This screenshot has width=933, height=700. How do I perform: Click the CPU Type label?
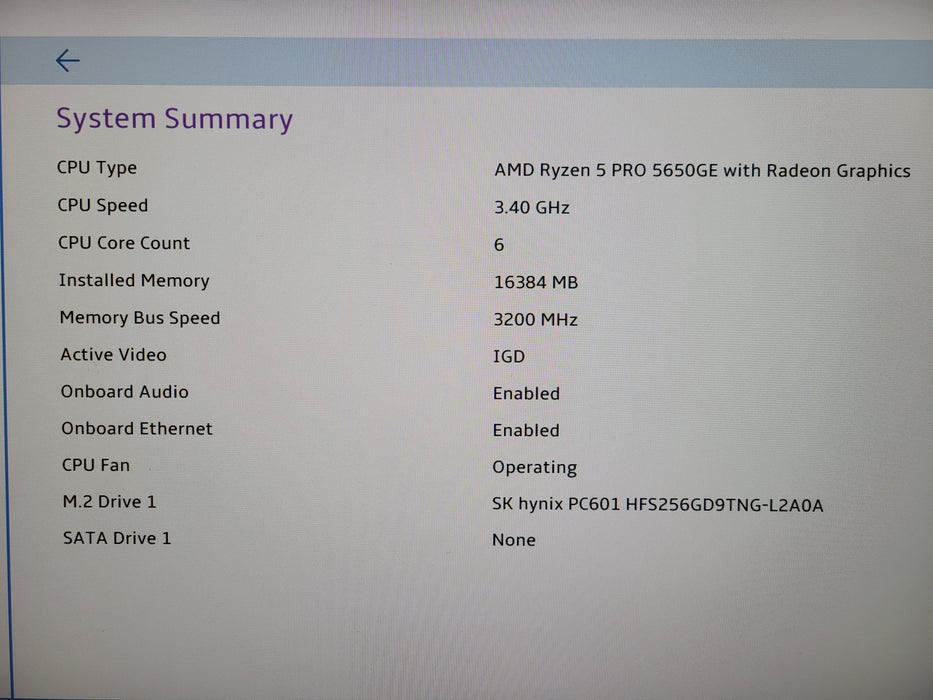[x=97, y=168]
